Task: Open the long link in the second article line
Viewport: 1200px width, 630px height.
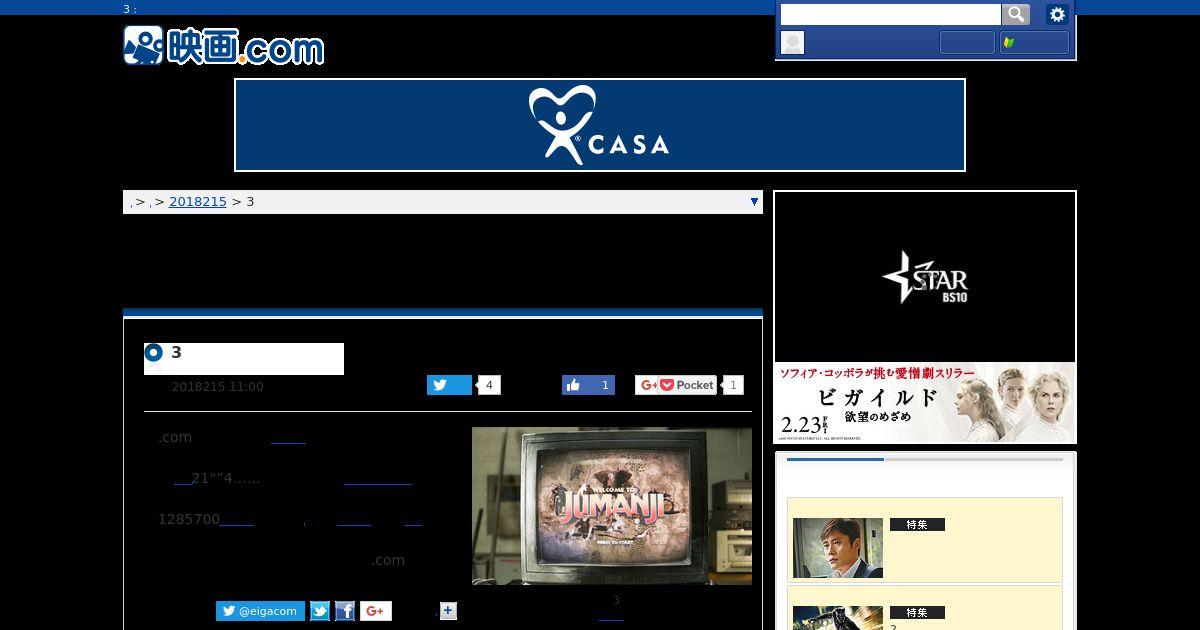Action: pyautogui.click(x=378, y=478)
